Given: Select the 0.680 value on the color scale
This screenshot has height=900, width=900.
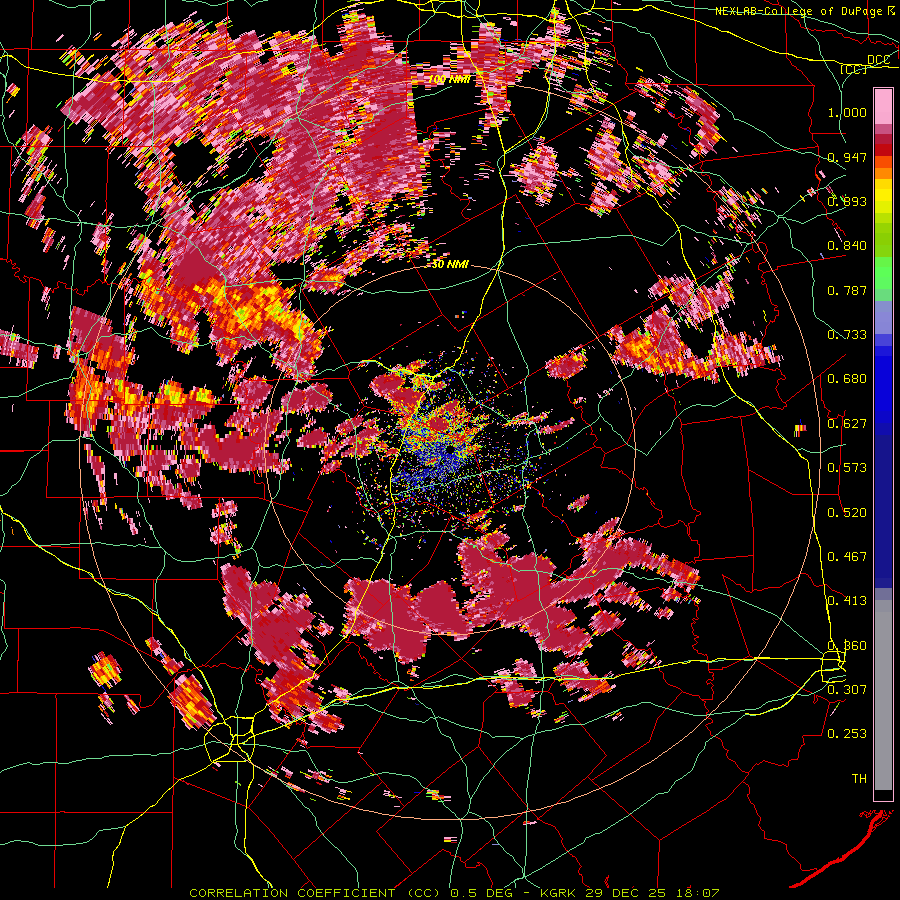Looking at the screenshot, I should 847,379.
